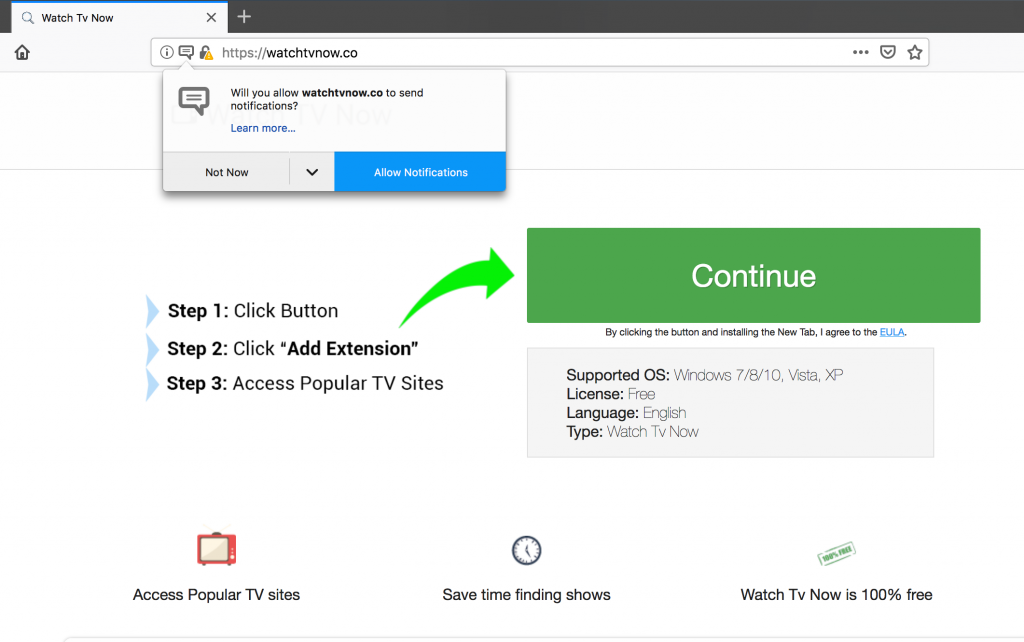
Task: Click the 'Supported OS' line
Action: 705,375
